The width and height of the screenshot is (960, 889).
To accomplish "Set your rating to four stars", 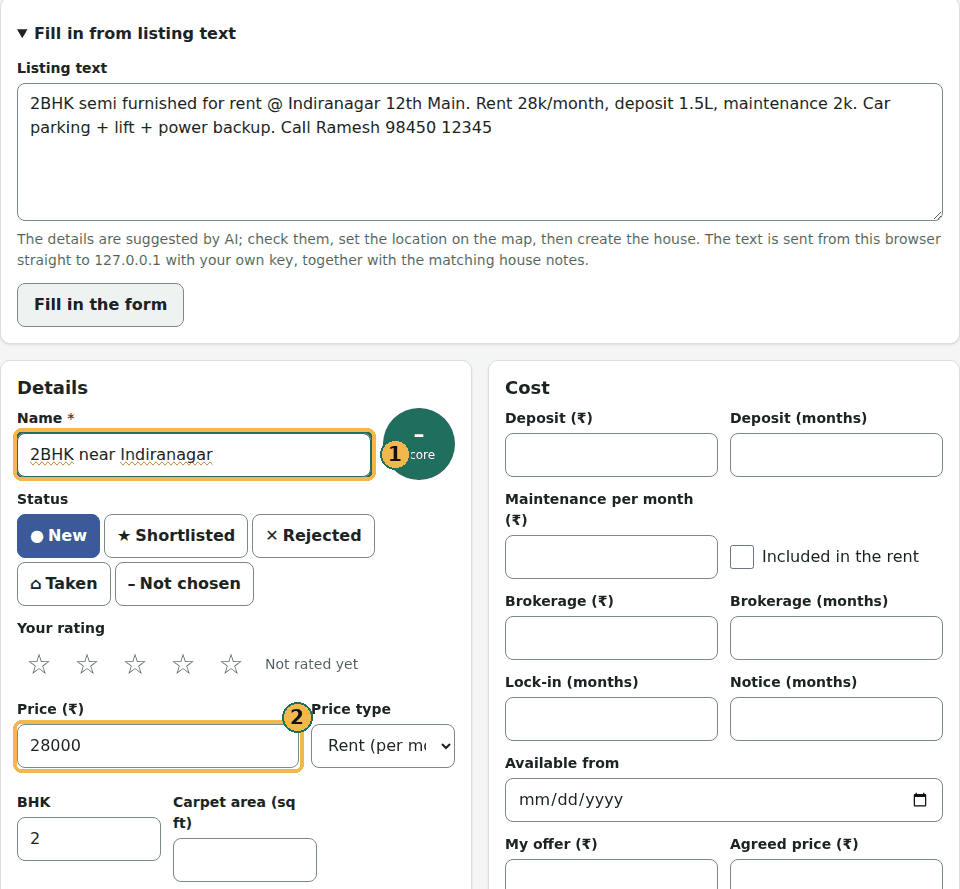I will (x=183, y=664).
